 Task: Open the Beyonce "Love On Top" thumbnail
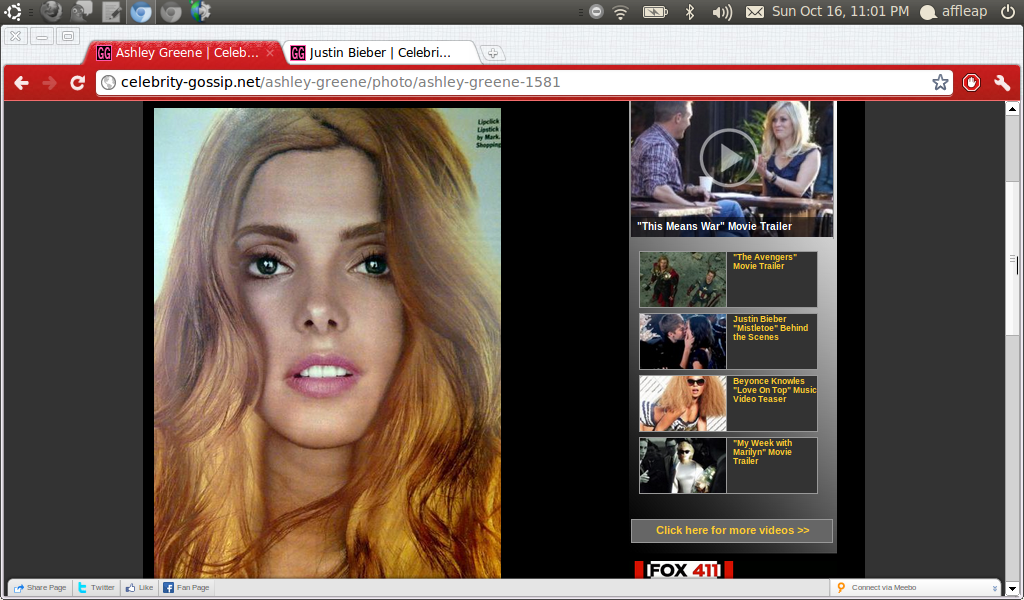[x=682, y=403]
